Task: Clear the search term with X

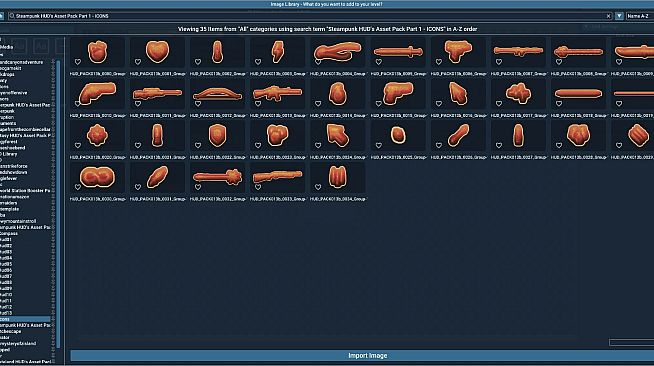Action: pos(608,16)
